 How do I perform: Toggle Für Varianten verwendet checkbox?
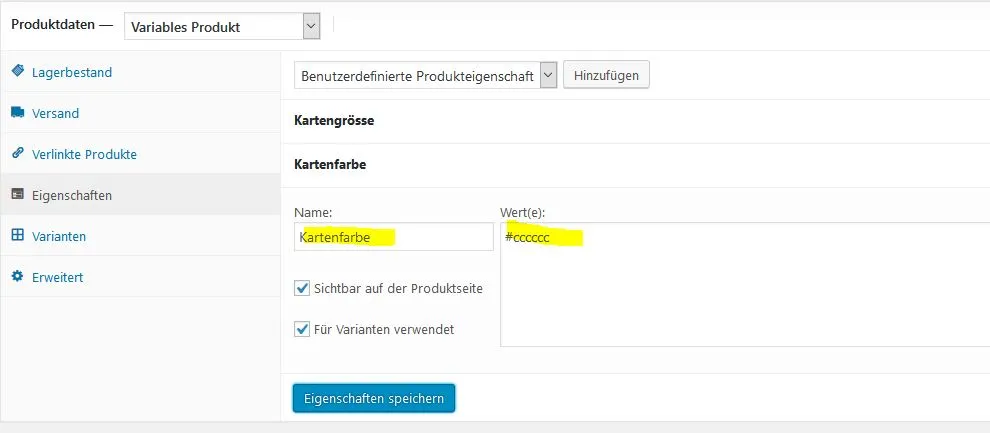[x=302, y=329]
